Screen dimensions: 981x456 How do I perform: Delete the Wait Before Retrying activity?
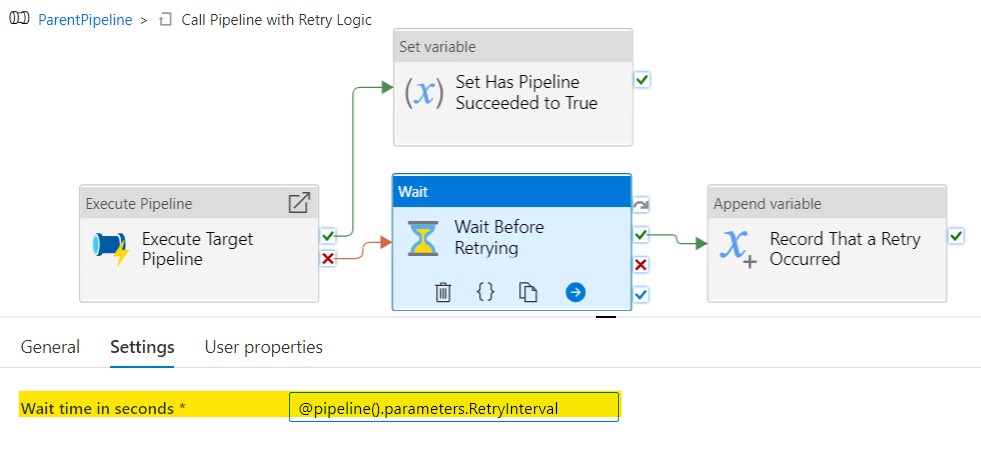443,292
